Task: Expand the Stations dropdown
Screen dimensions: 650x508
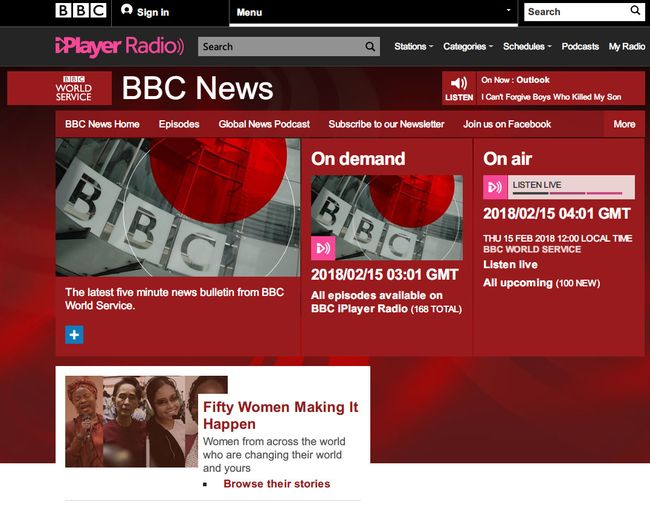Action: 413,46
